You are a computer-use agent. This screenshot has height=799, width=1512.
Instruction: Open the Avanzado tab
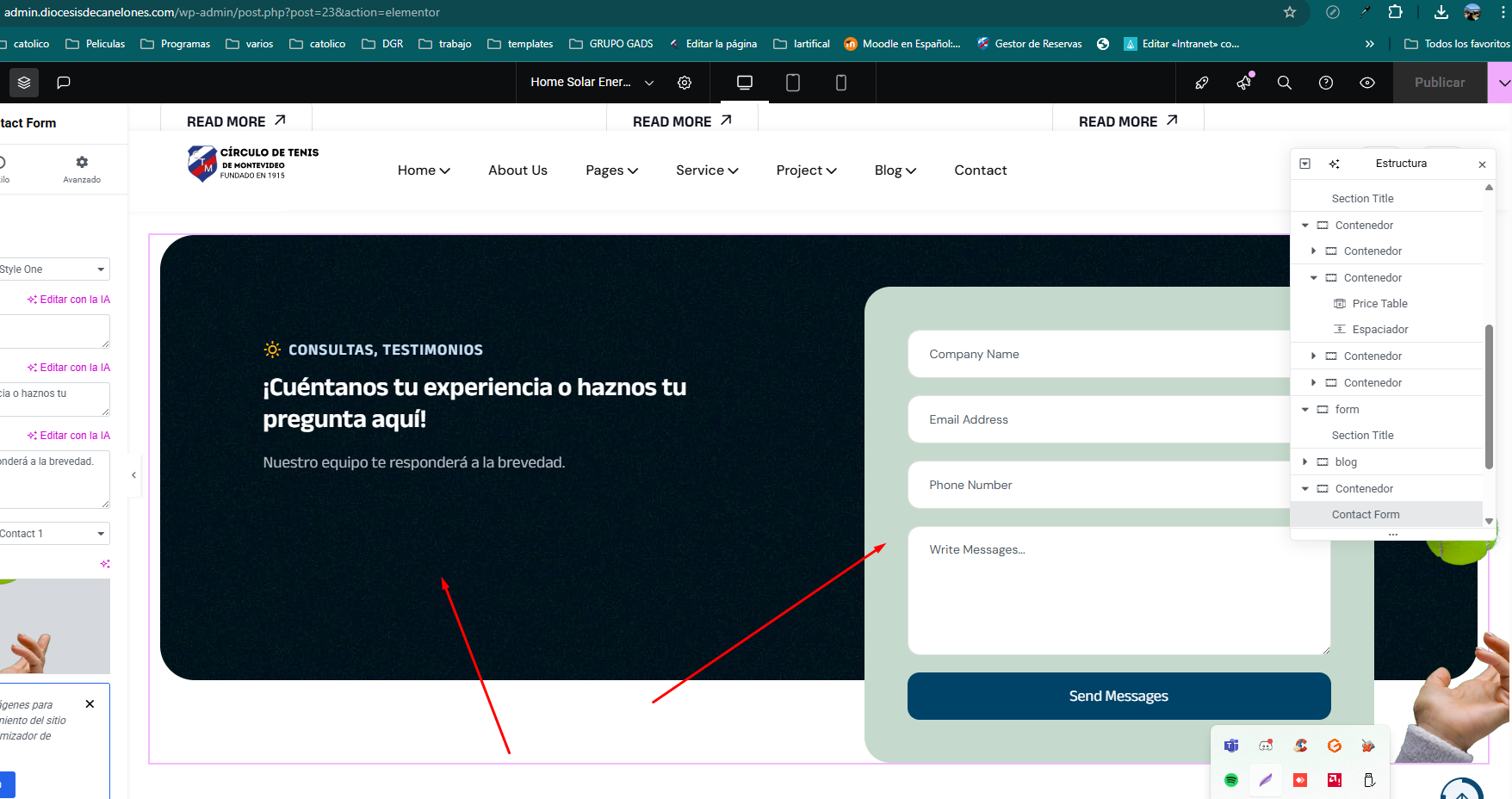click(x=82, y=169)
